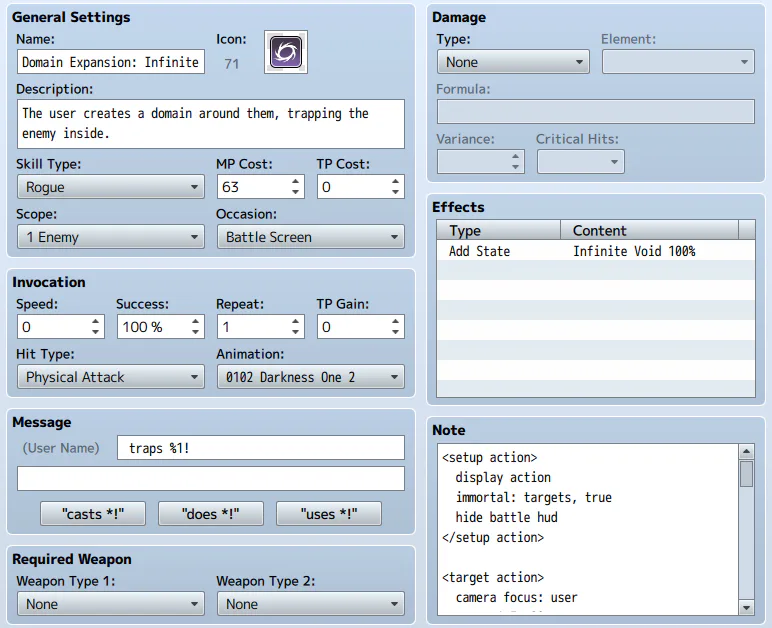Open the Weapon Type 2 dropdown
772x628 pixels.
tap(311, 604)
